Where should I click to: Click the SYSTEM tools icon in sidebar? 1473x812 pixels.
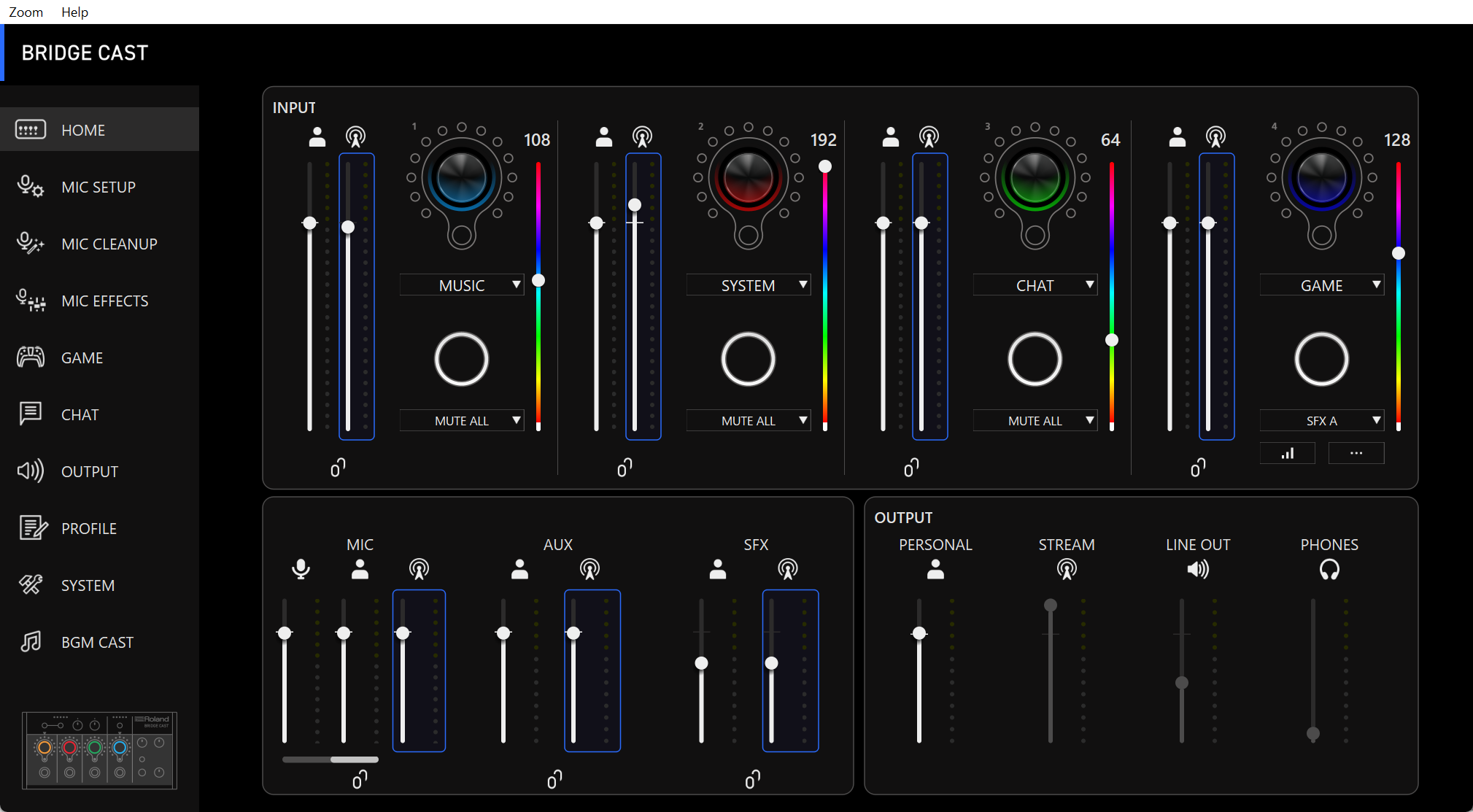tap(31, 584)
